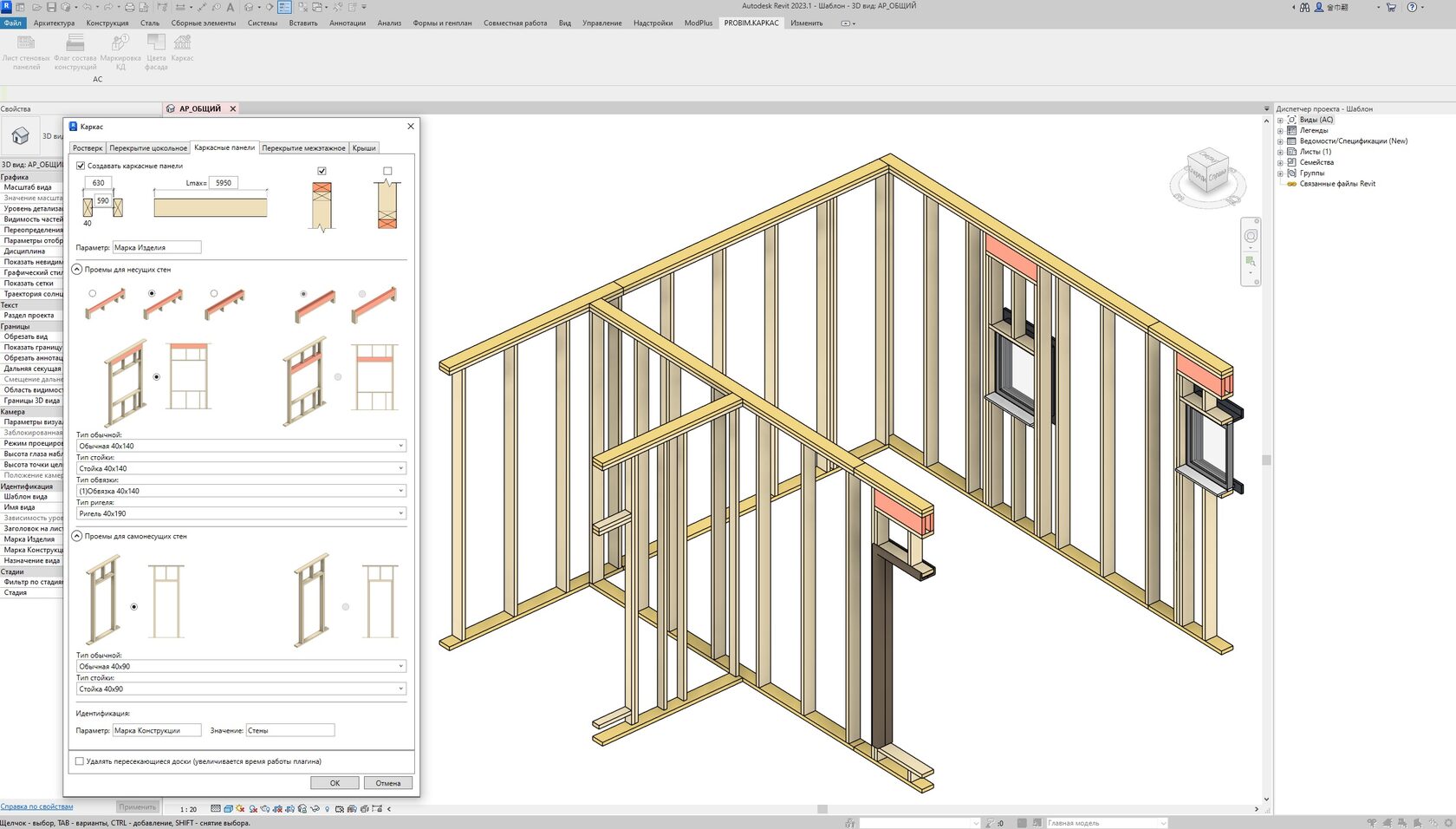Select the second header style radio button
The image size is (1456, 829).
152,293
